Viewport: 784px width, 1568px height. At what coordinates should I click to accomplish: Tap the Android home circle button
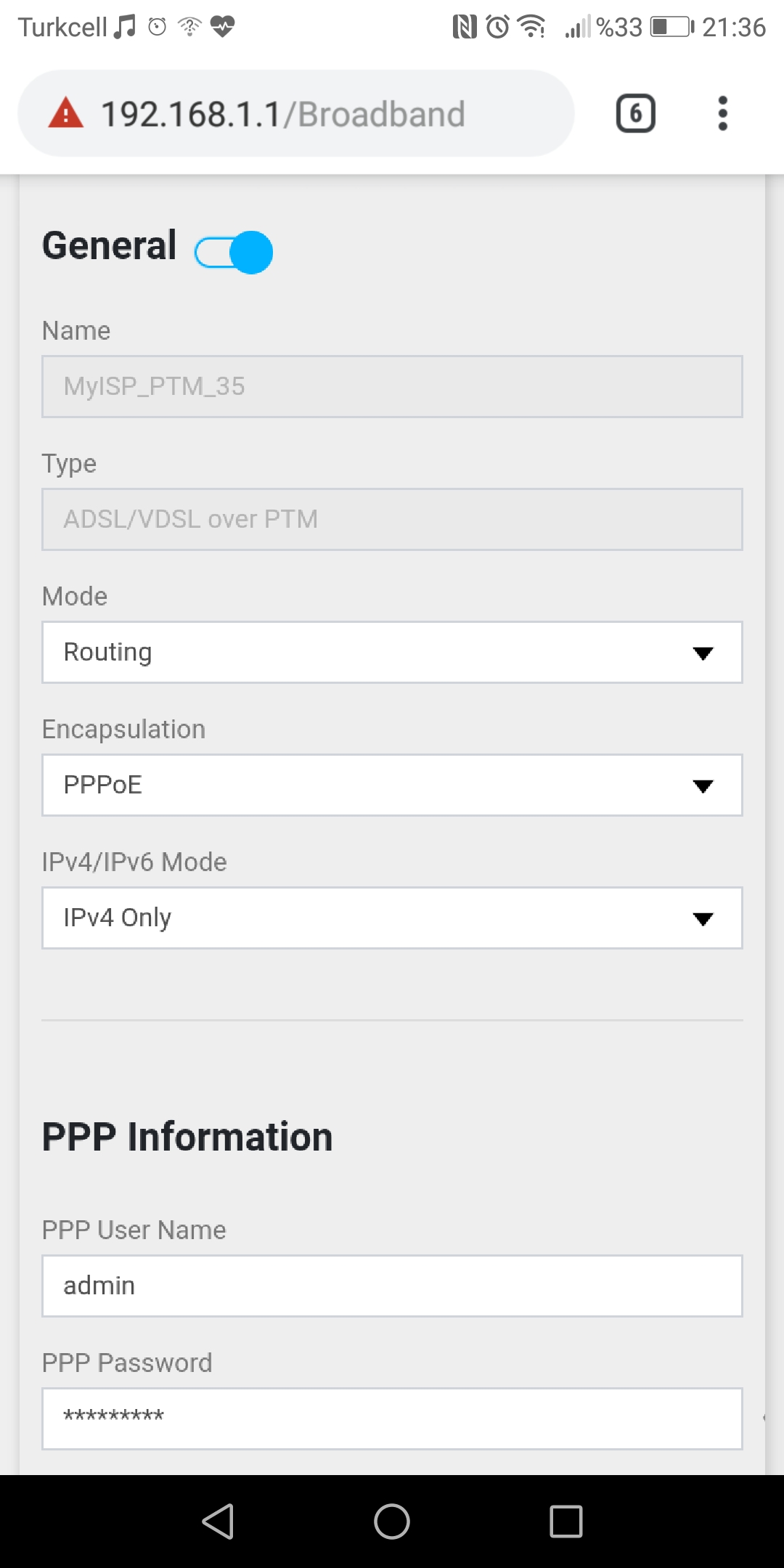tap(392, 1521)
